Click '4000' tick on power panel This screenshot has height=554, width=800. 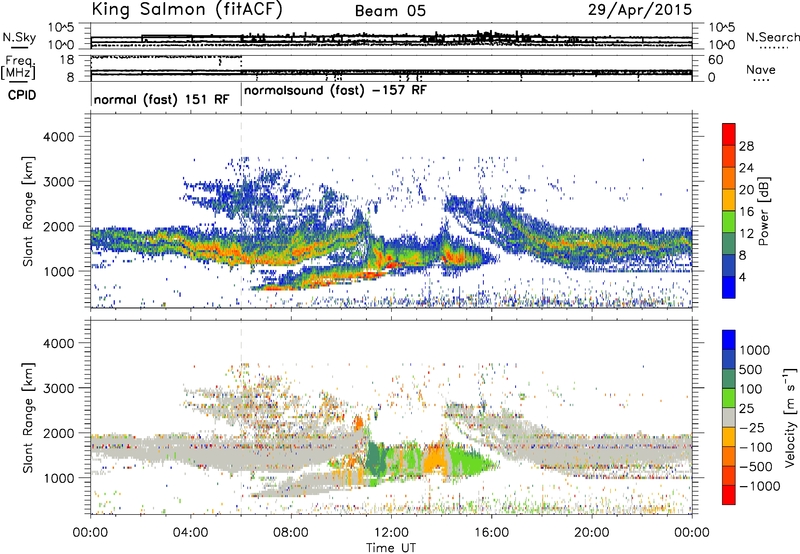coord(59,137)
